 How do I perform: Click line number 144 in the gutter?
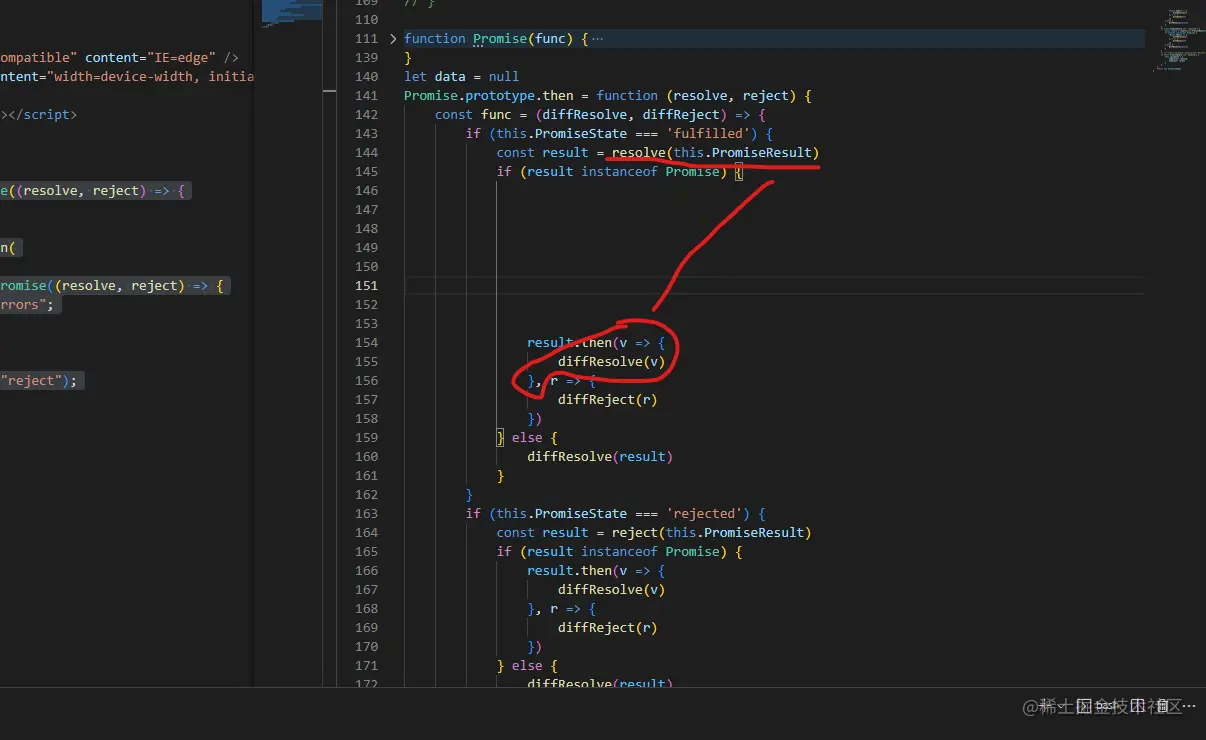pos(367,153)
